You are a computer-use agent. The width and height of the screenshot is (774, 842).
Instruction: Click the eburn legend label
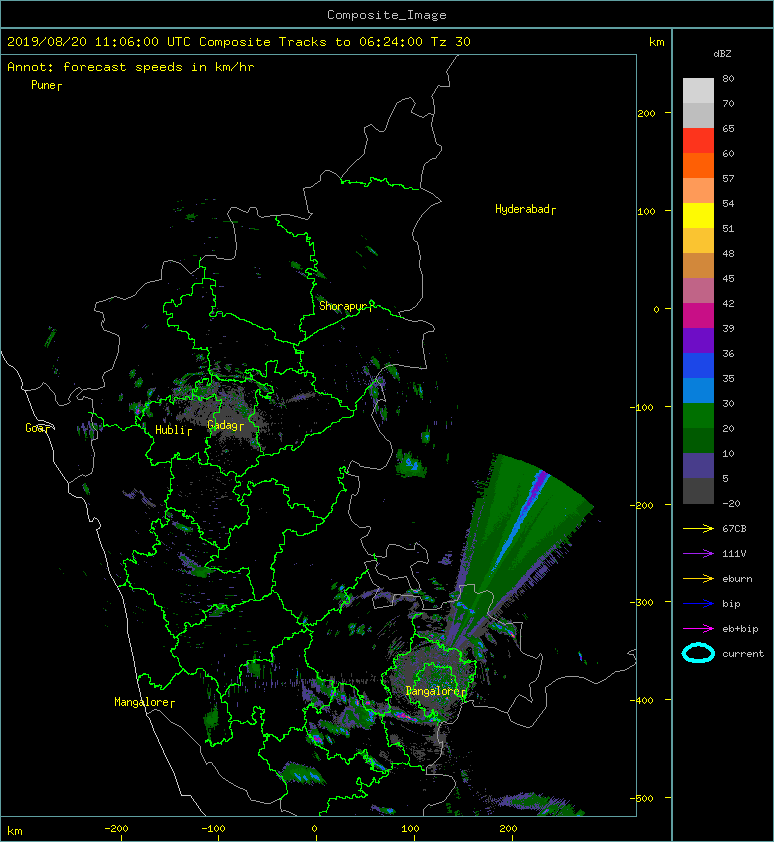click(x=737, y=579)
